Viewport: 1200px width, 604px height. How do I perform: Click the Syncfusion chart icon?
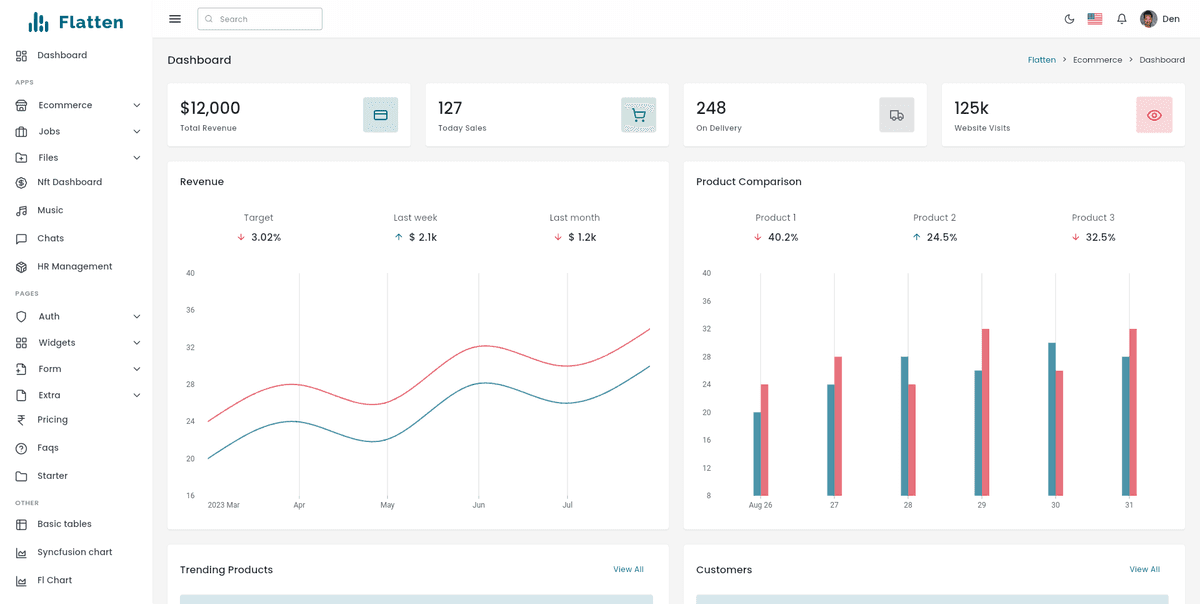(x=22, y=552)
